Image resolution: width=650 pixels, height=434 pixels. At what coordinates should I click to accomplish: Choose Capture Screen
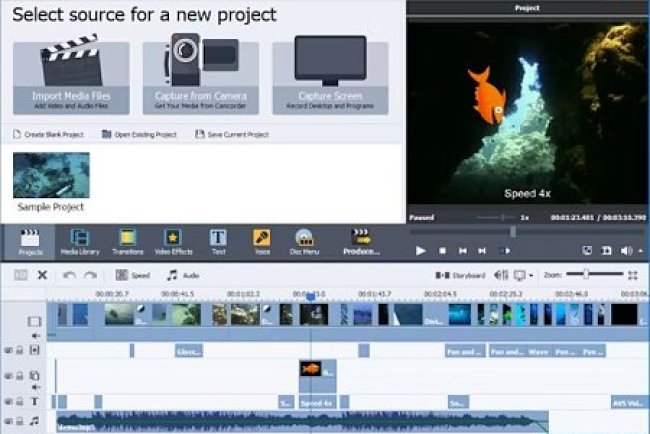coord(330,78)
